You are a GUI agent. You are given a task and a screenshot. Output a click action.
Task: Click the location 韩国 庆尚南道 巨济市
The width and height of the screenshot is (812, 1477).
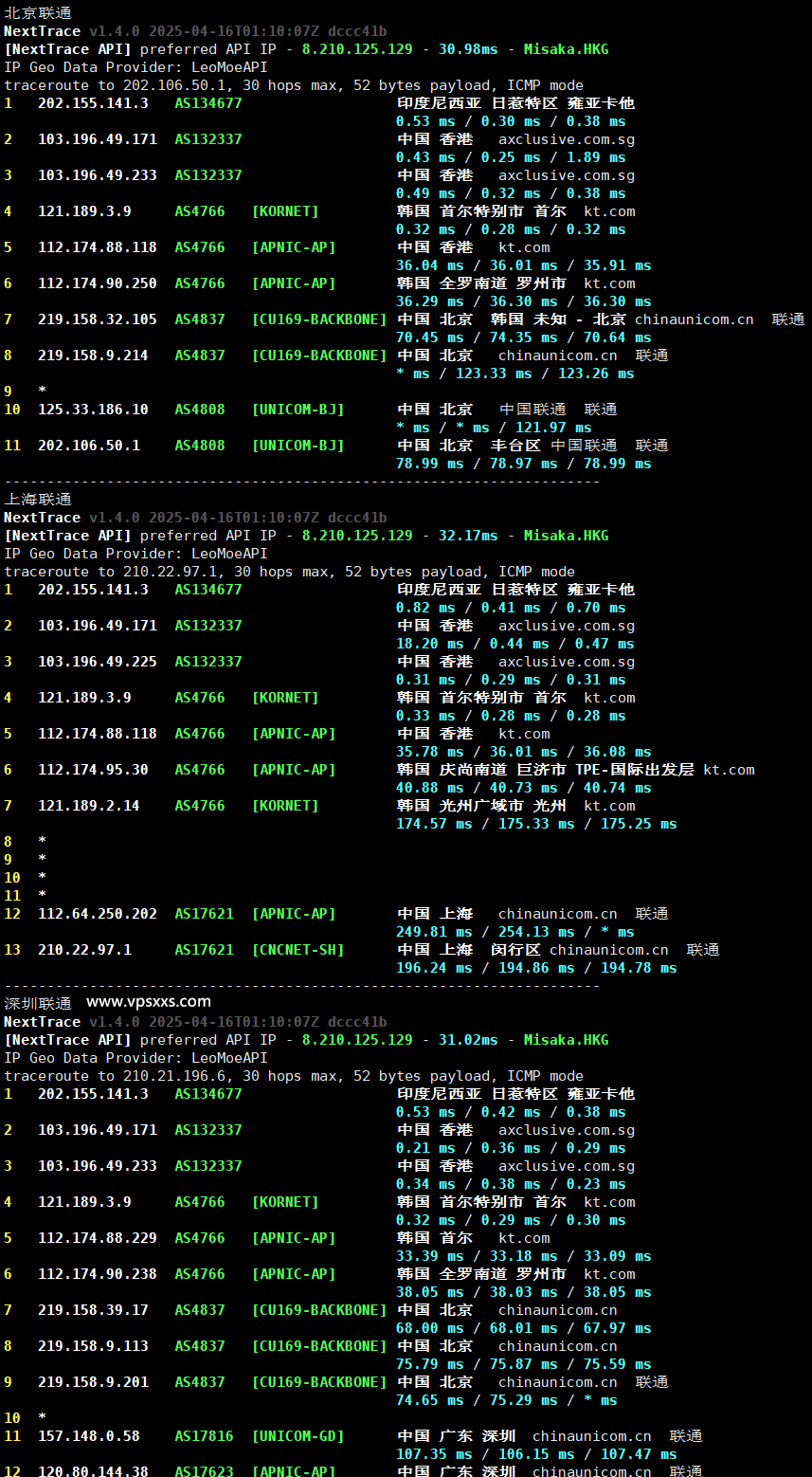(x=481, y=770)
